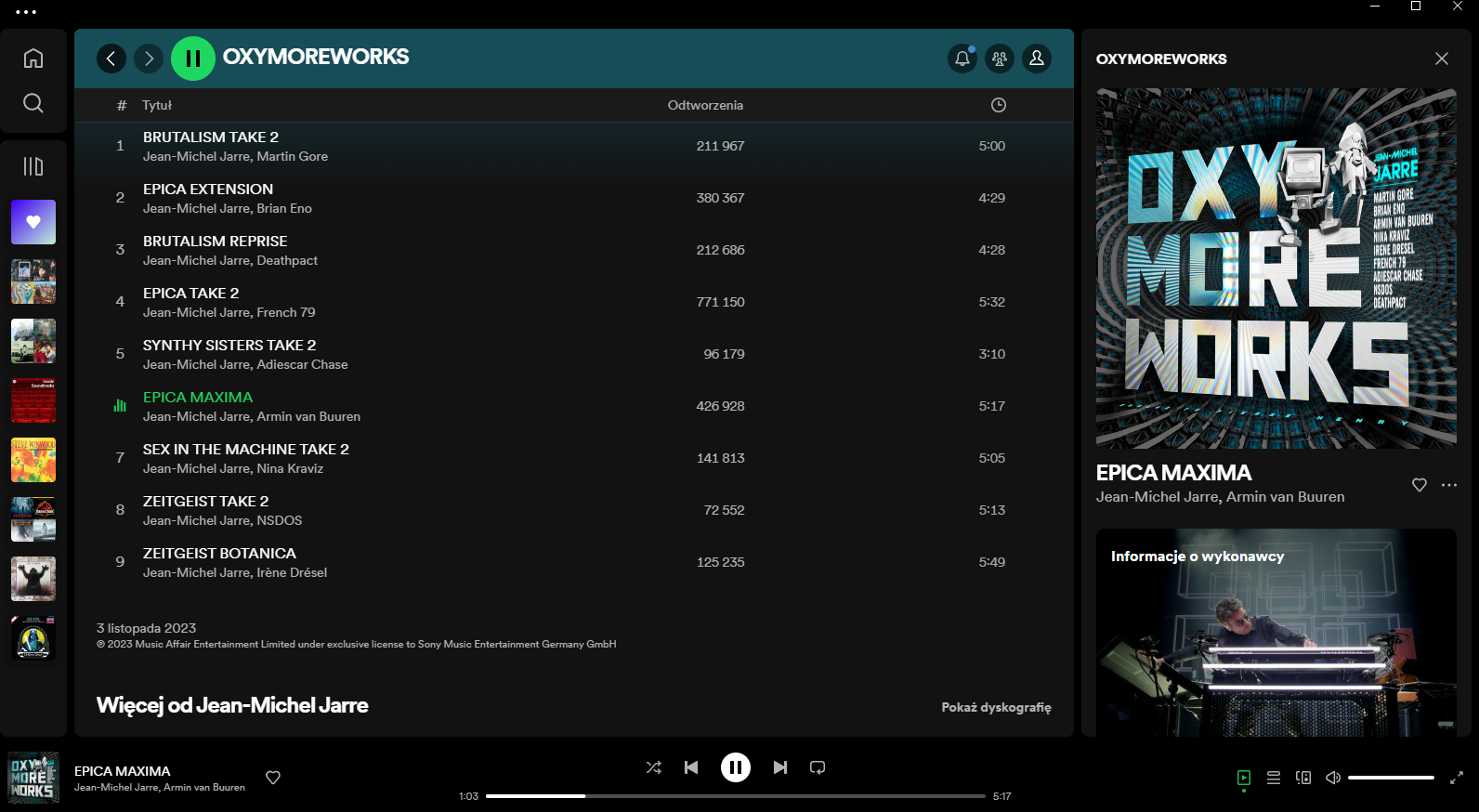1479x812 pixels.
Task: Open the Home page icon
Action: (x=33, y=59)
